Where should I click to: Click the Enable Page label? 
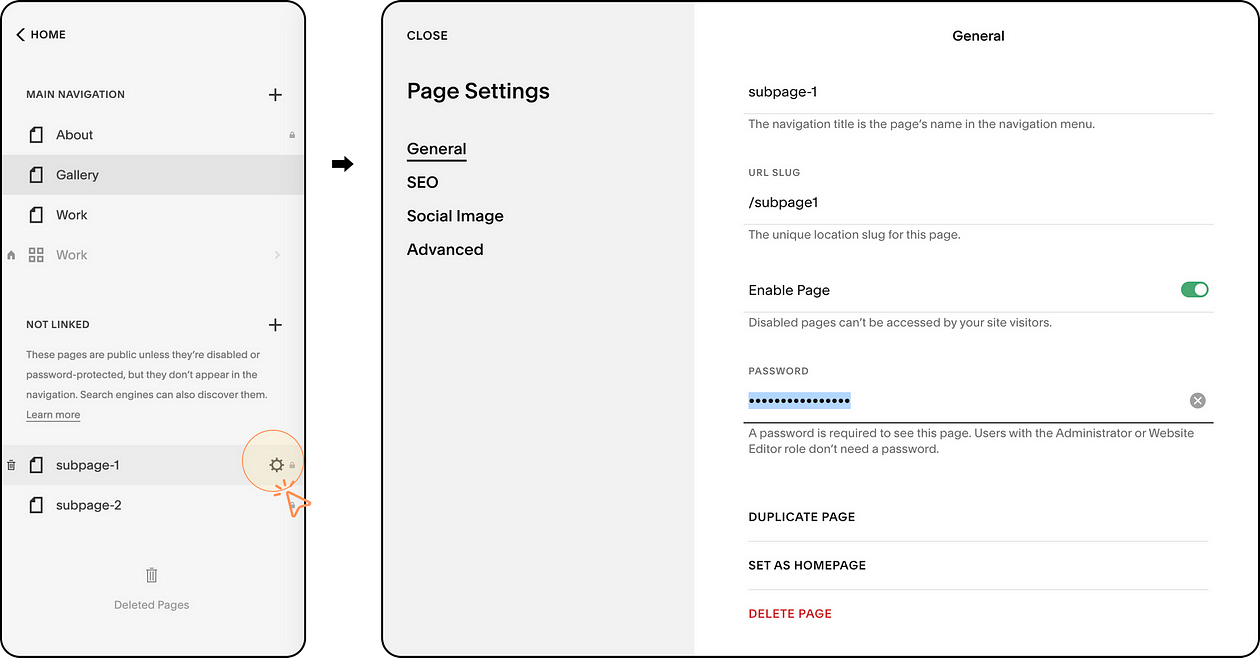(789, 290)
